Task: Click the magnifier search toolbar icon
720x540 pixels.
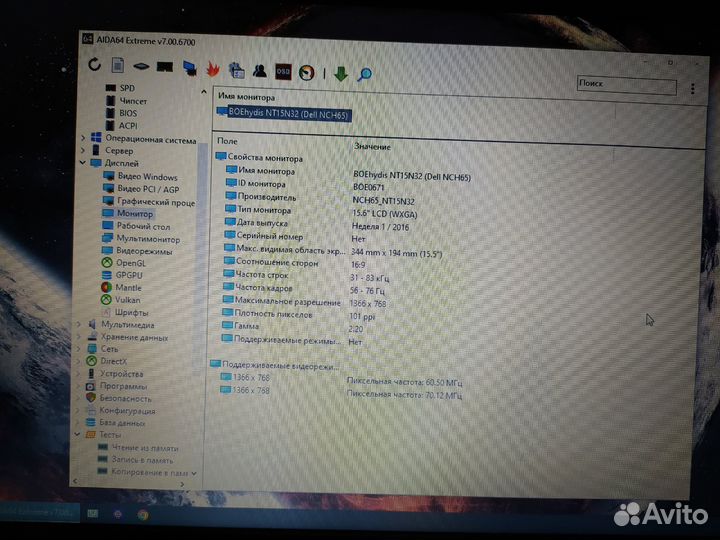Action: pos(365,74)
